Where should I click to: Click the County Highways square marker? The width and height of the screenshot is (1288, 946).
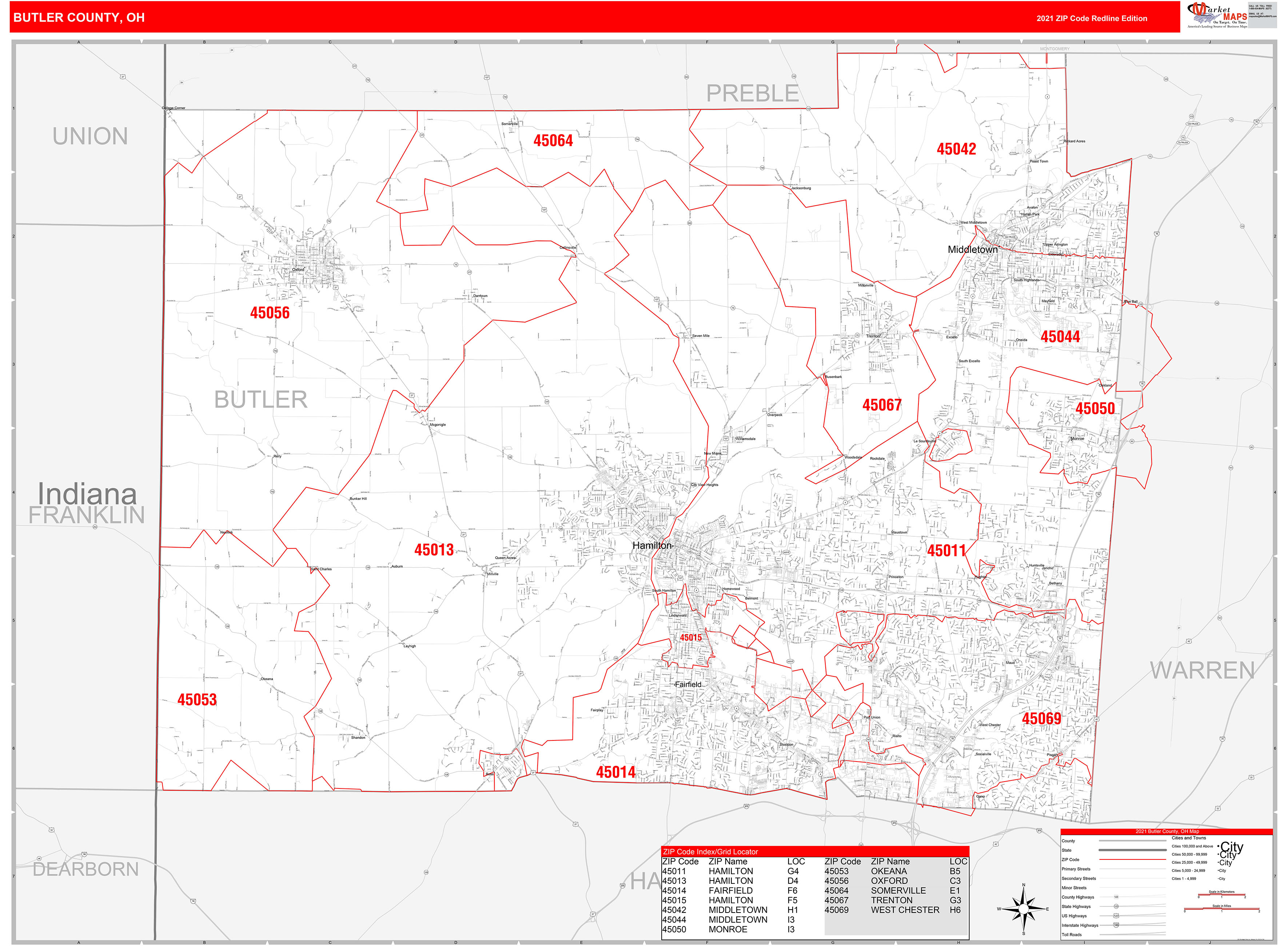[x=1116, y=897]
